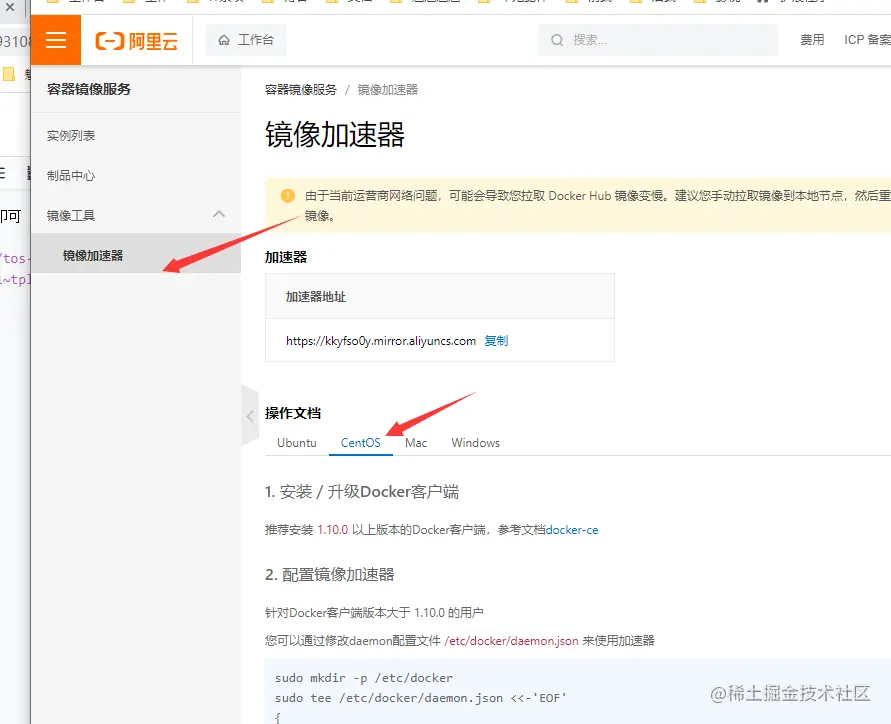
Task: Click the magnifier search icon
Action: tap(557, 40)
